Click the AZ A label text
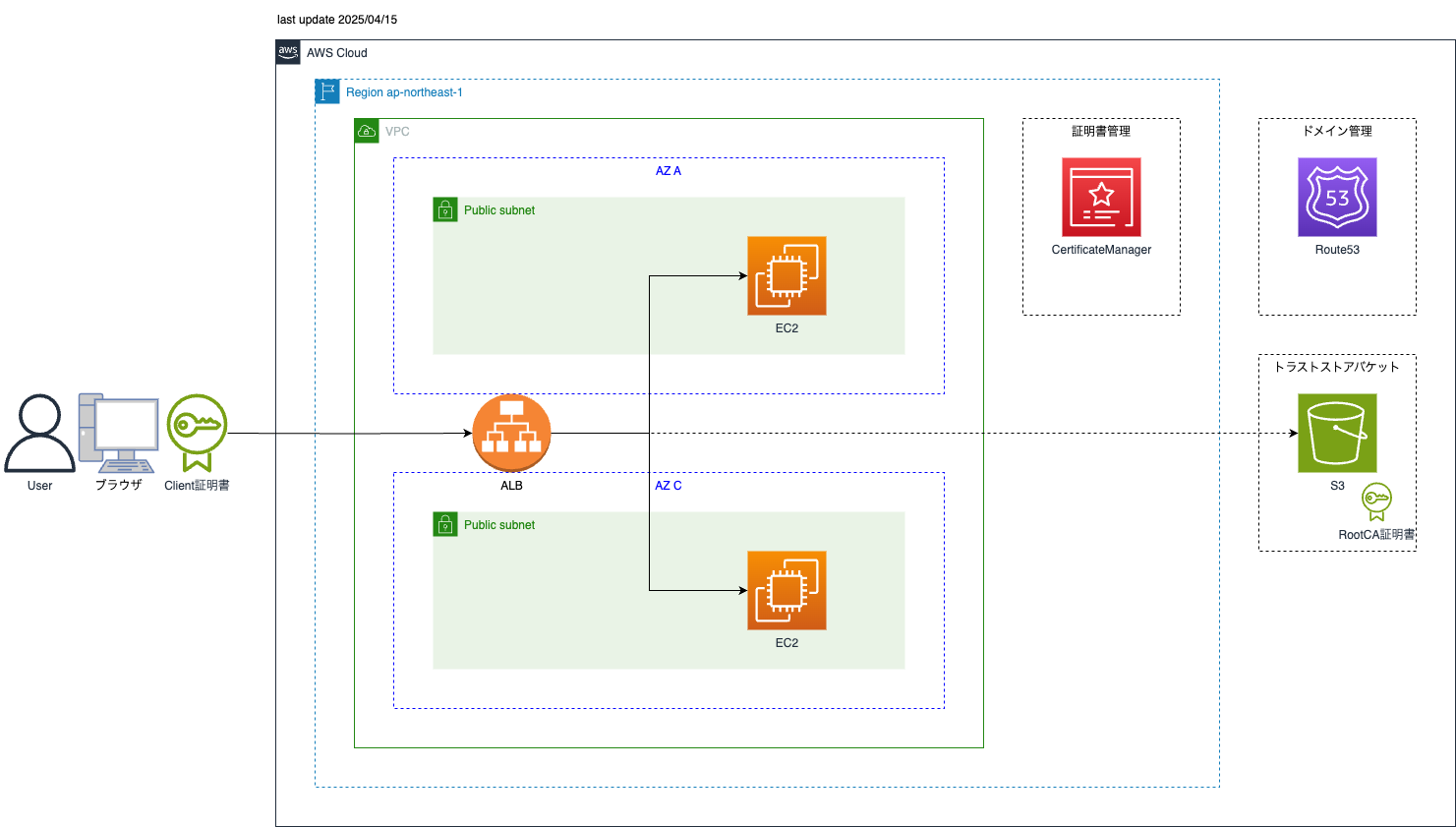 [669, 170]
